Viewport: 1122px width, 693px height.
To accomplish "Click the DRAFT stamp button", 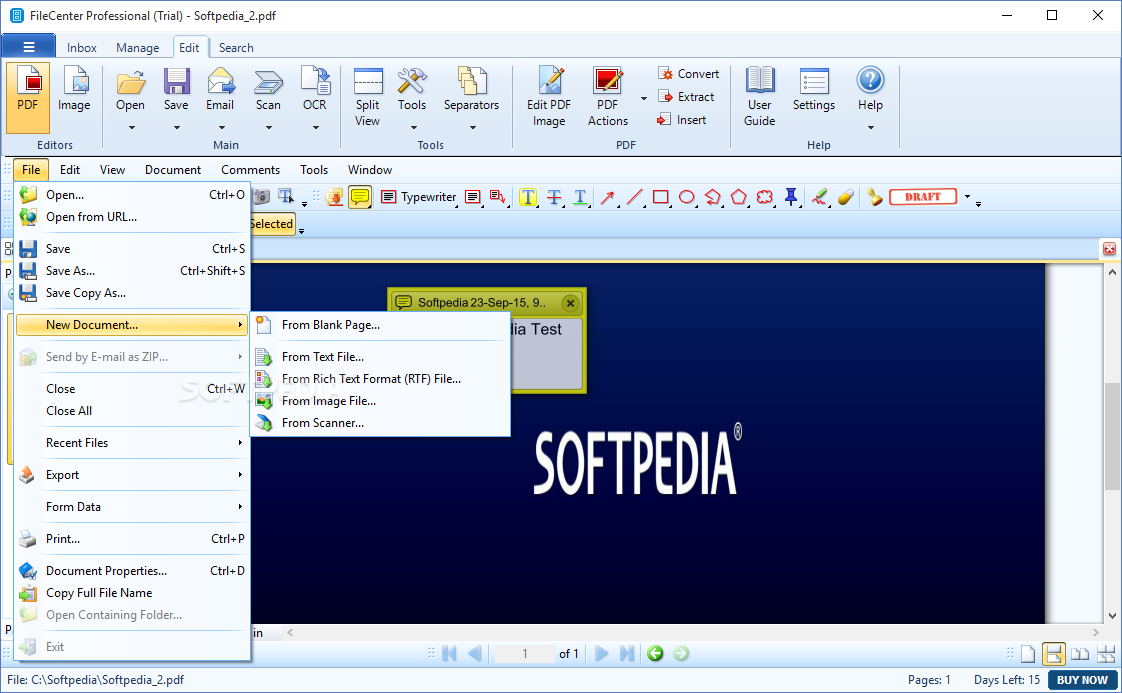I will click(x=923, y=197).
